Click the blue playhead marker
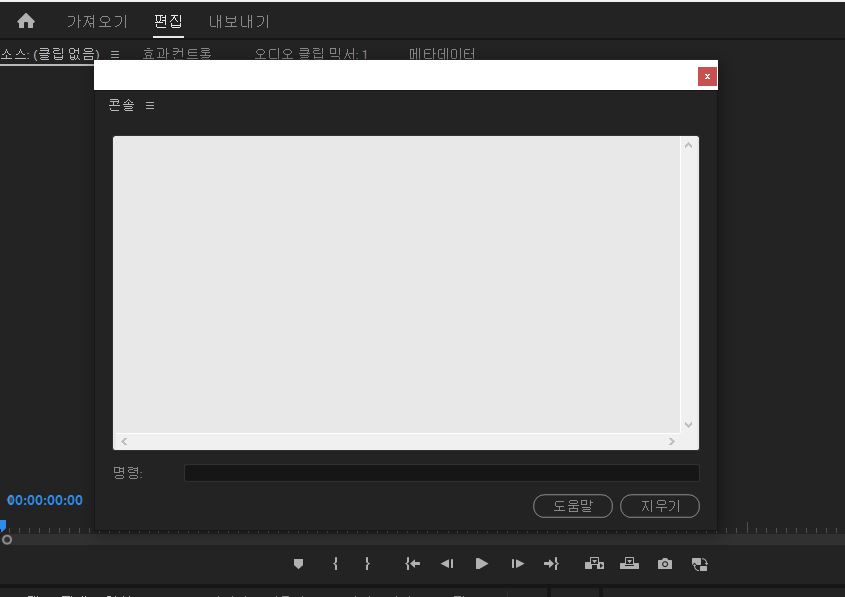Image resolution: width=845 pixels, height=597 pixels. coord(3,525)
